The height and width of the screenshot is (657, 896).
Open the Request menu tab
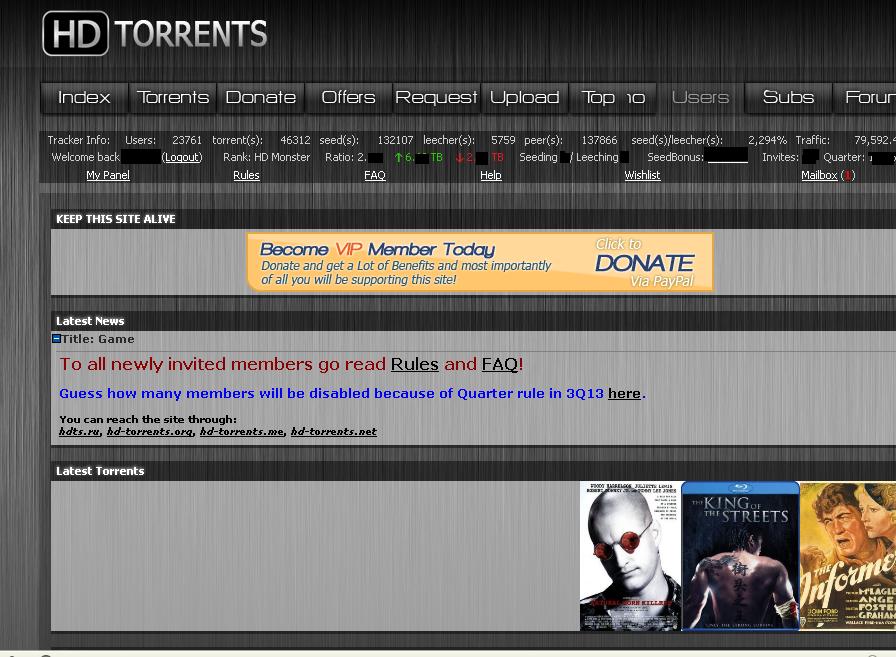point(437,97)
